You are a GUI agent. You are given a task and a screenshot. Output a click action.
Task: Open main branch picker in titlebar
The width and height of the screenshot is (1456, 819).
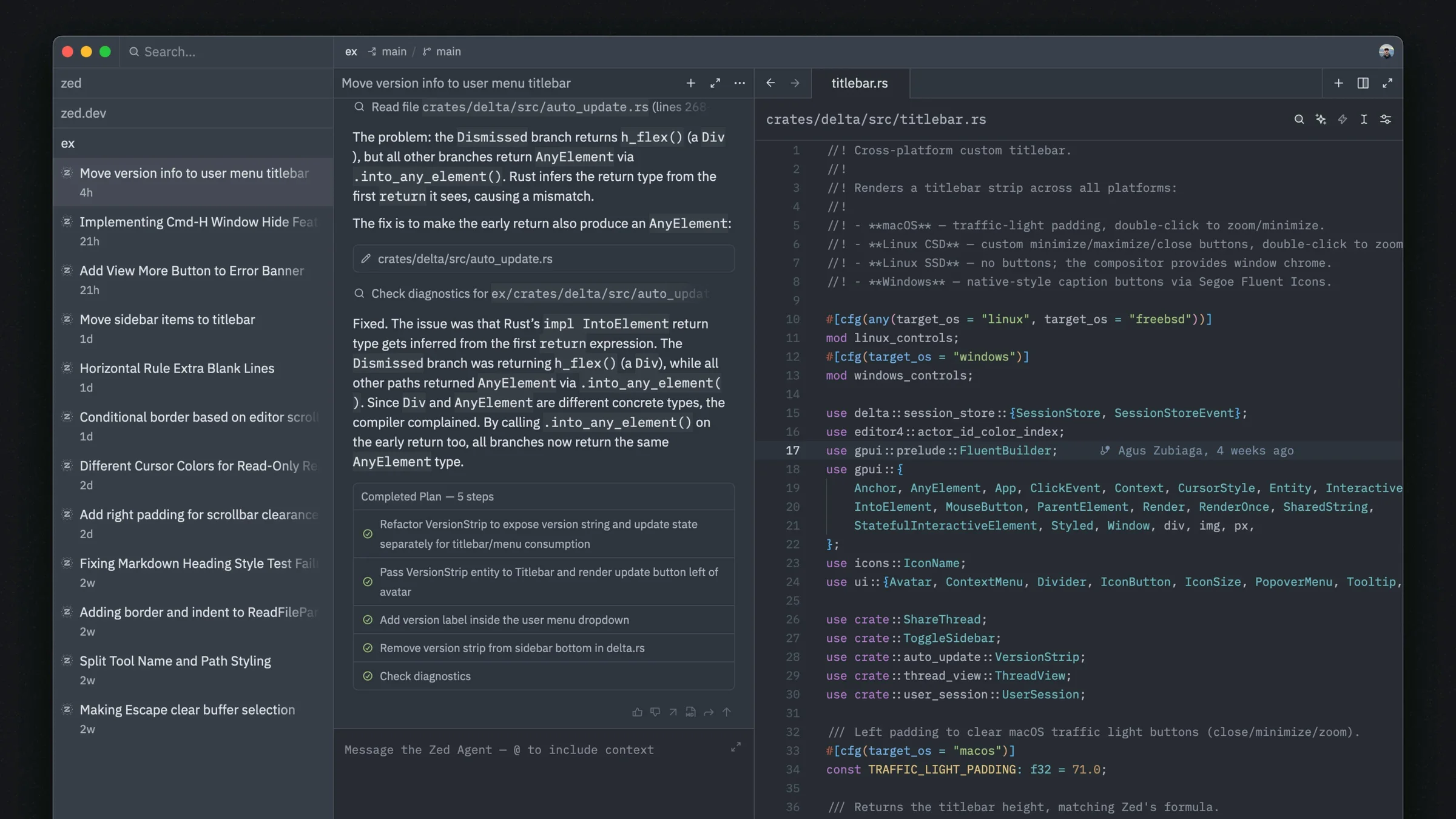click(x=442, y=52)
